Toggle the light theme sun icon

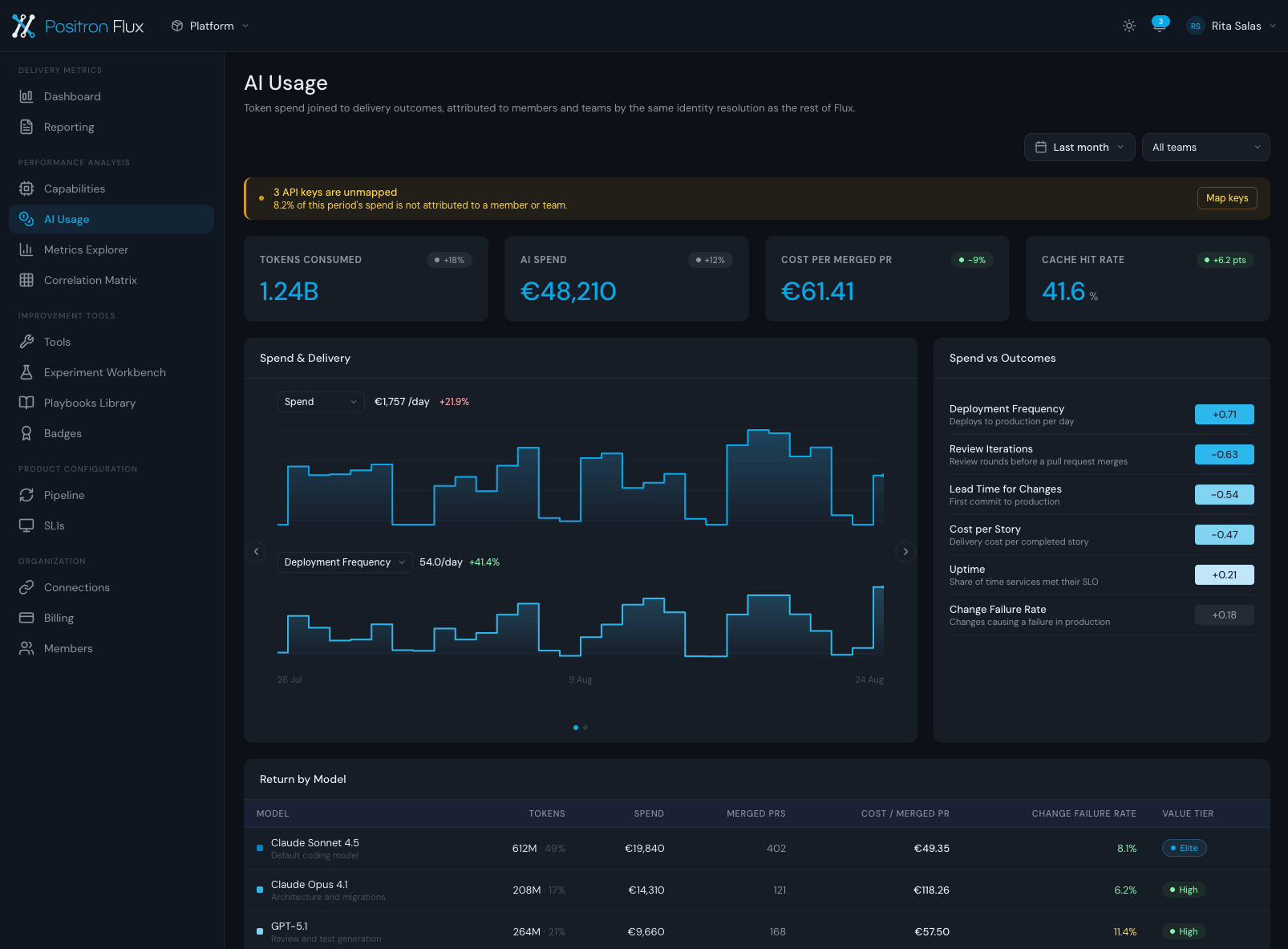coord(1129,26)
